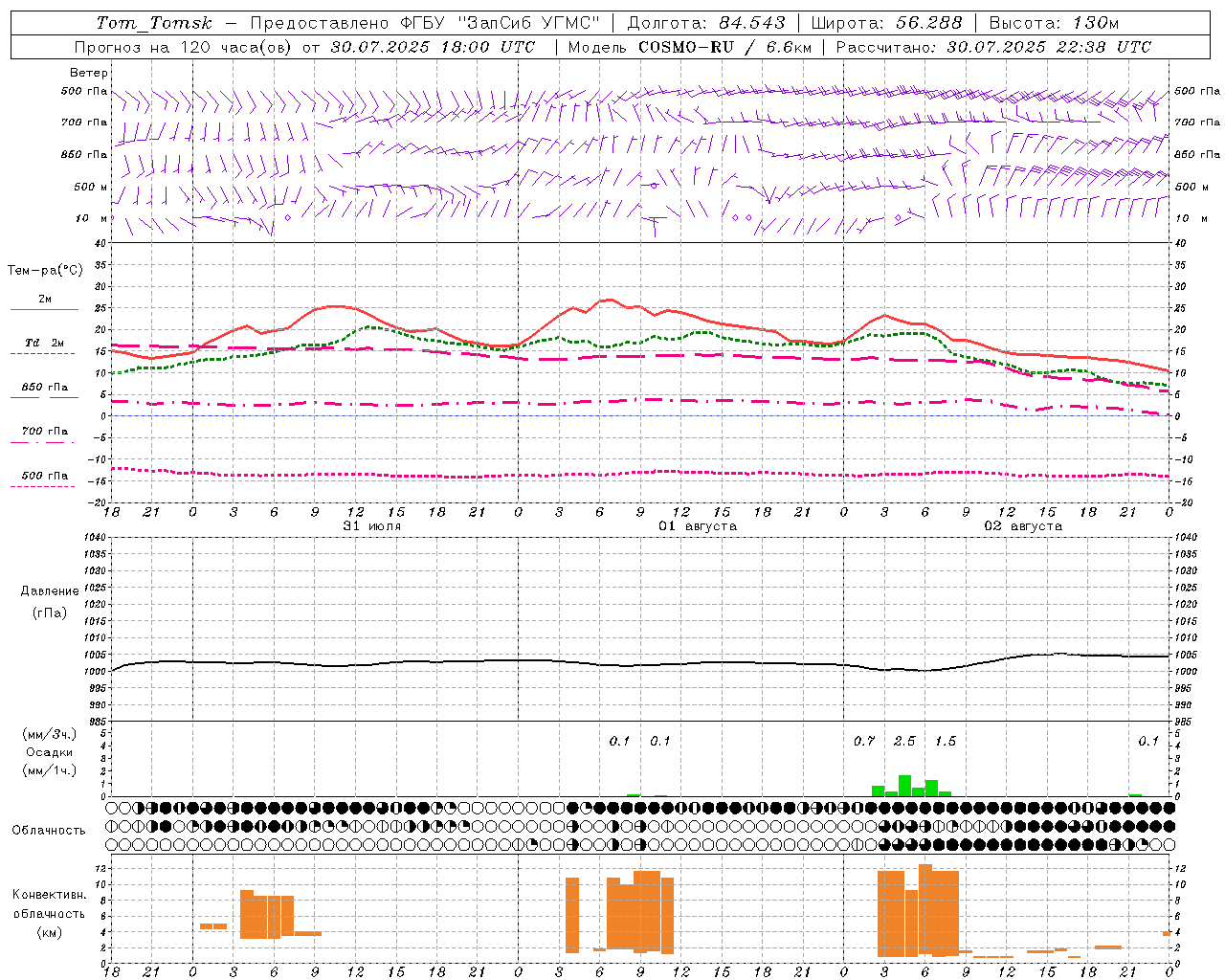Image resolution: width=1225 pixels, height=980 pixels.
Task: Click the "(мм/1ч.)" precipitation unit label
Action: (50, 770)
